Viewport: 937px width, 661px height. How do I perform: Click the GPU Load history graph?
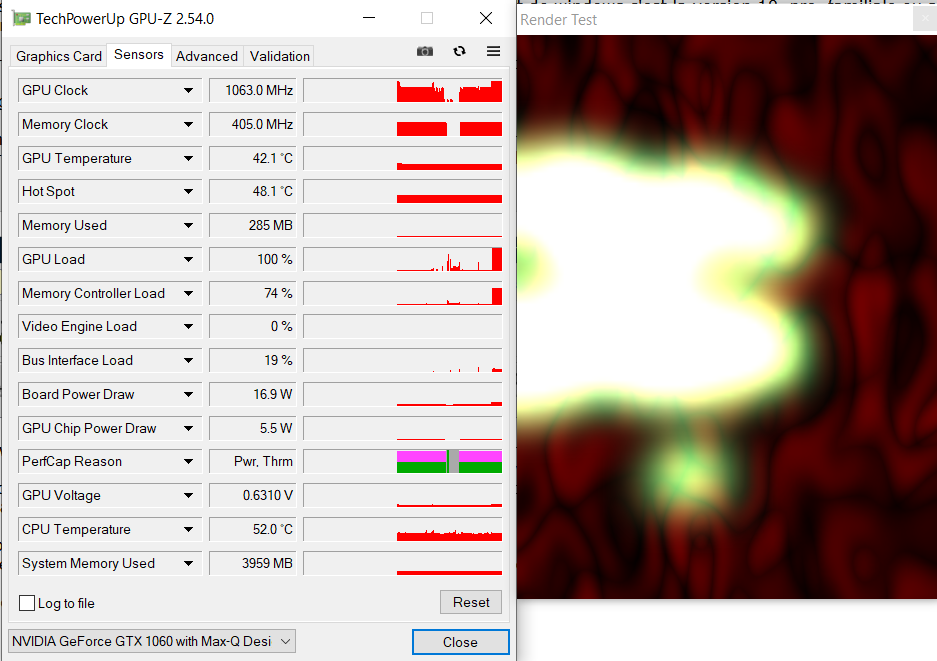pos(403,259)
